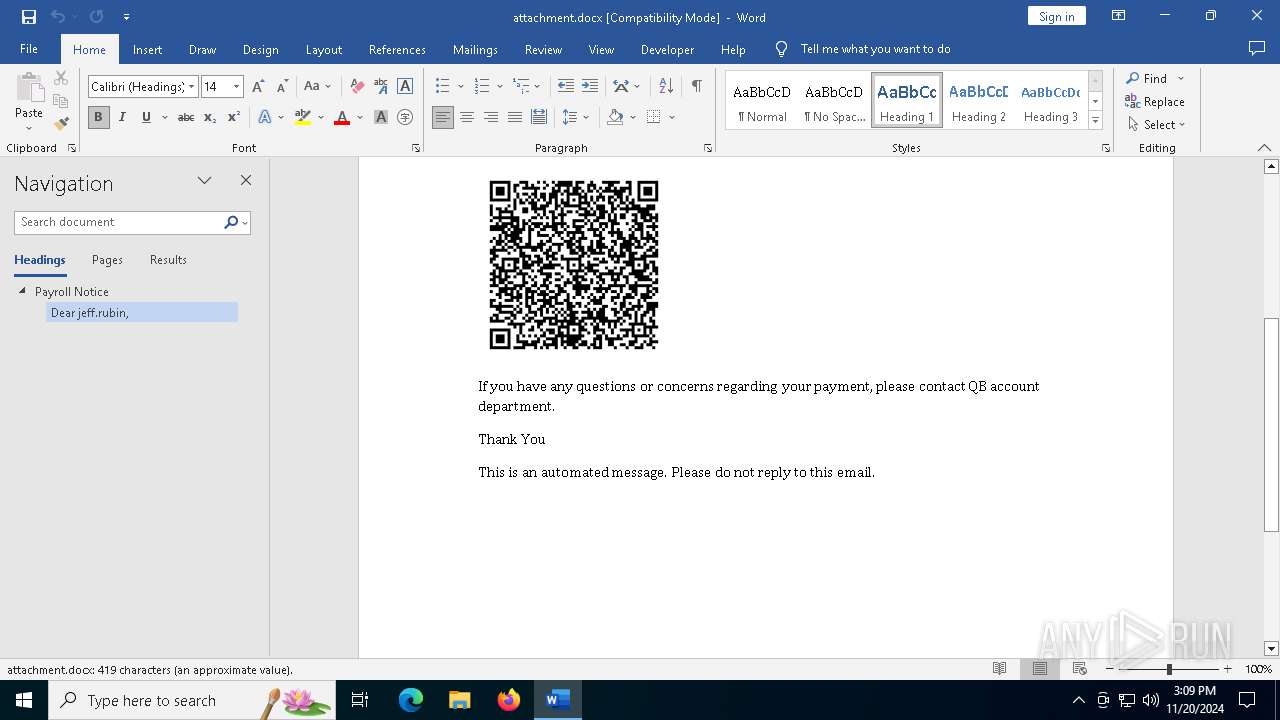The width and height of the screenshot is (1280, 720).
Task: Increase font size with the grow font icon
Action: [x=258, y=87]
